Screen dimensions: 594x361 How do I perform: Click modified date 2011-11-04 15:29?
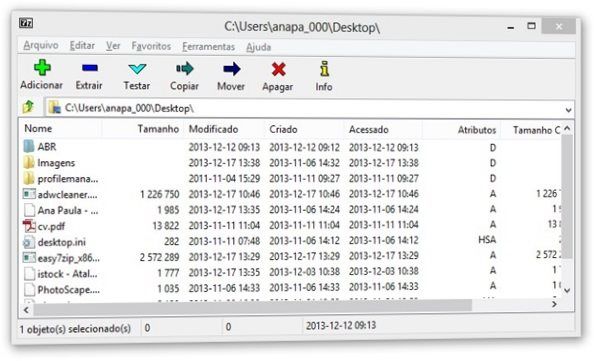(224, 178)
